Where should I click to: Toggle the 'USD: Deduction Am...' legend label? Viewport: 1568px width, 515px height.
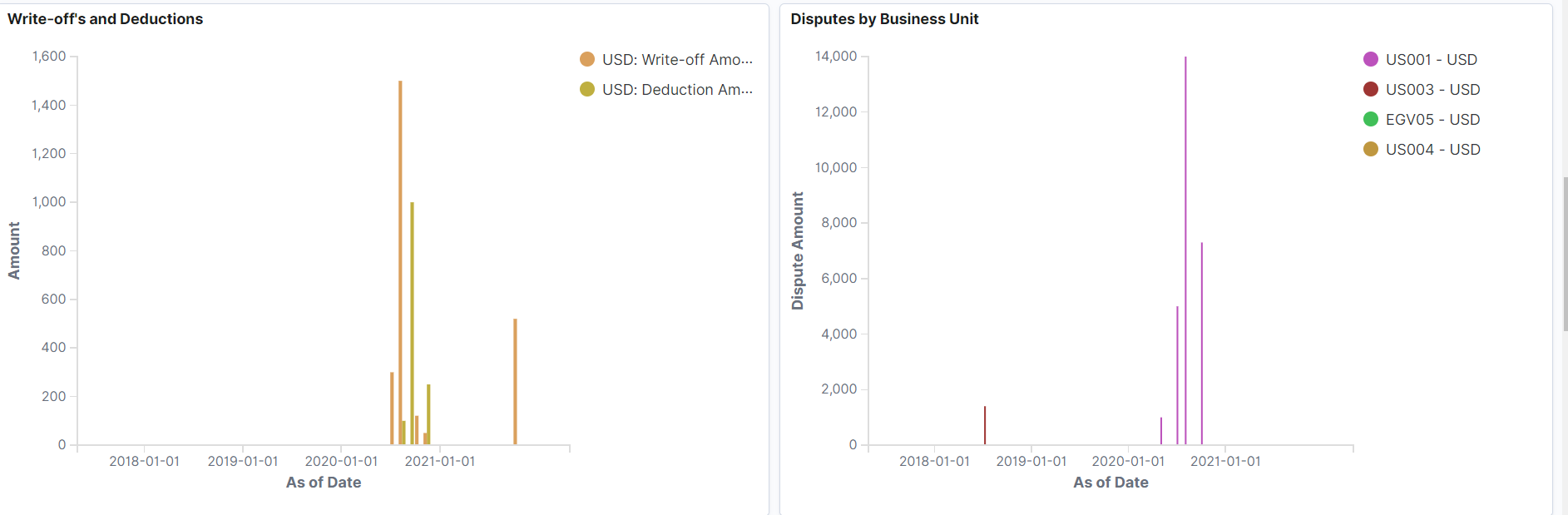click(x=677, y=90)
